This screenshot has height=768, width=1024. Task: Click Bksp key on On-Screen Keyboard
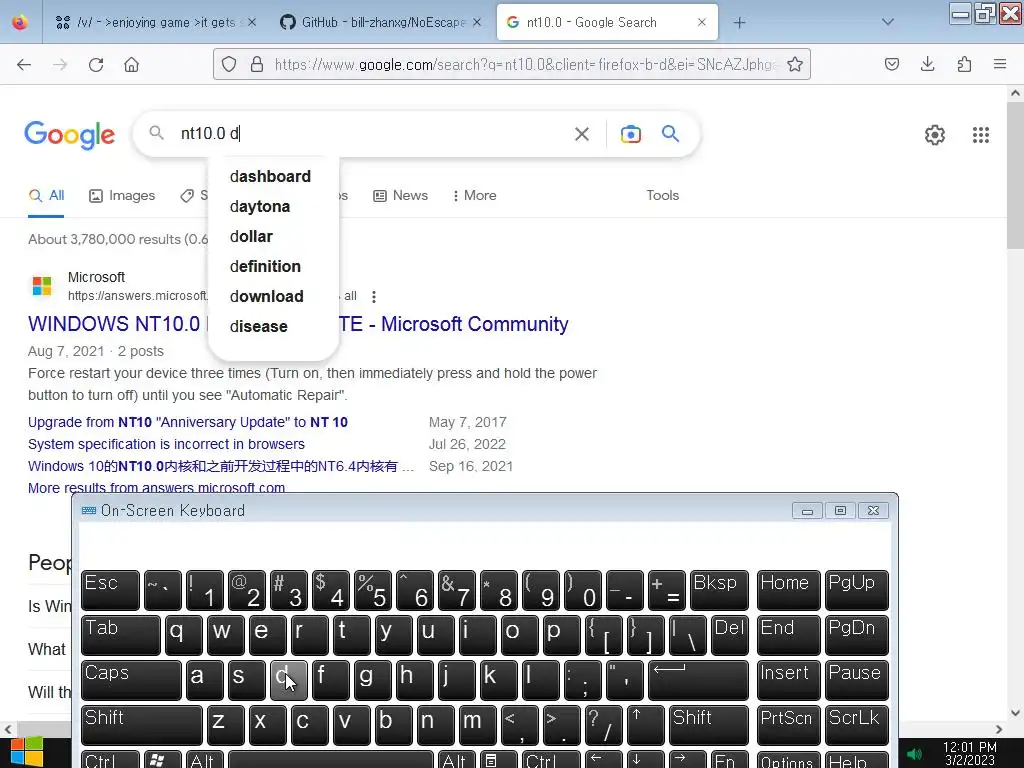pyautogui.click(x=719, y=590)
